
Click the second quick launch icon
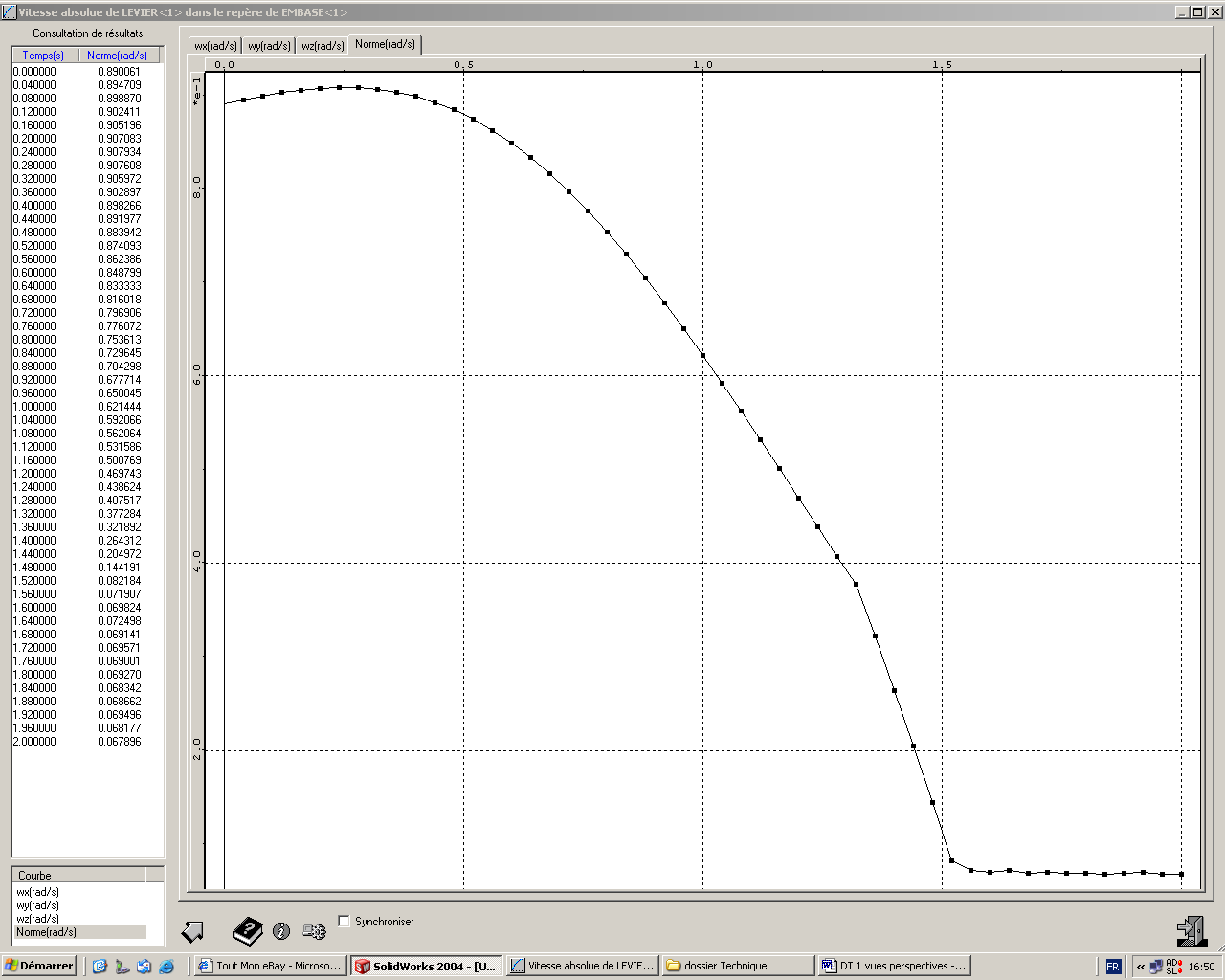[122, 967]
